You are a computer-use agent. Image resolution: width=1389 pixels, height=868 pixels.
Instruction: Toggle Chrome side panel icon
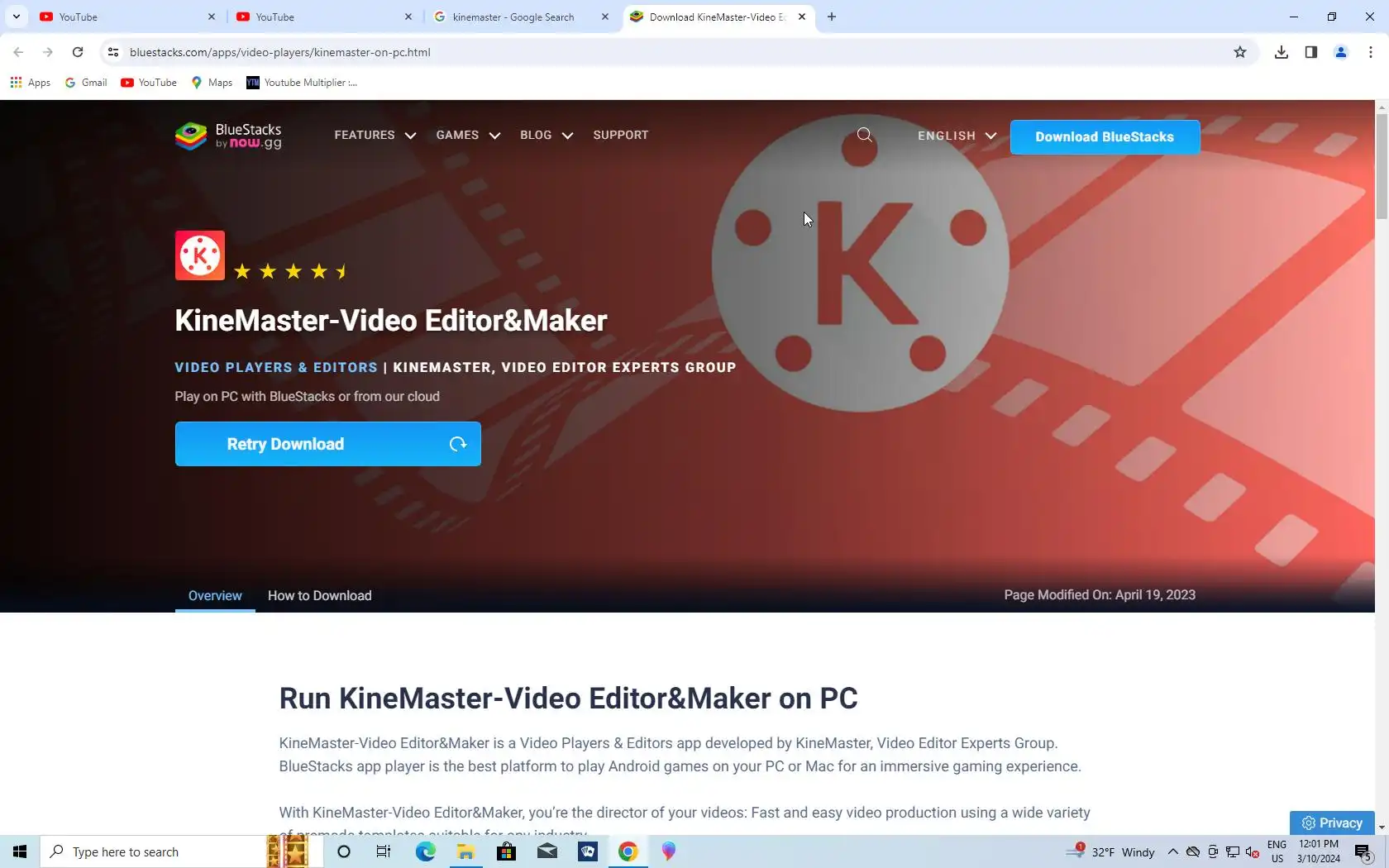tap(1311, 52)
